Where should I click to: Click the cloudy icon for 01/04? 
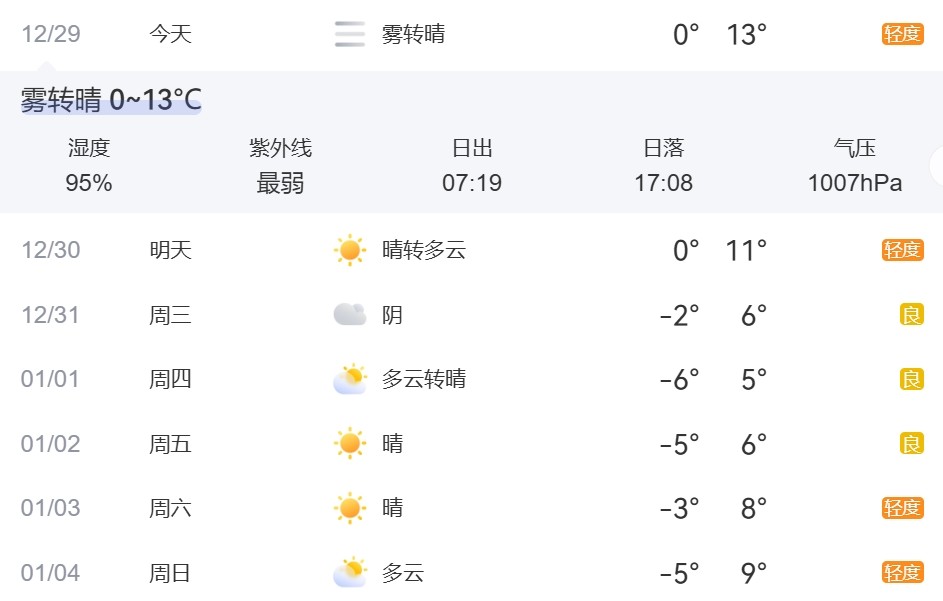click(349, 573)
